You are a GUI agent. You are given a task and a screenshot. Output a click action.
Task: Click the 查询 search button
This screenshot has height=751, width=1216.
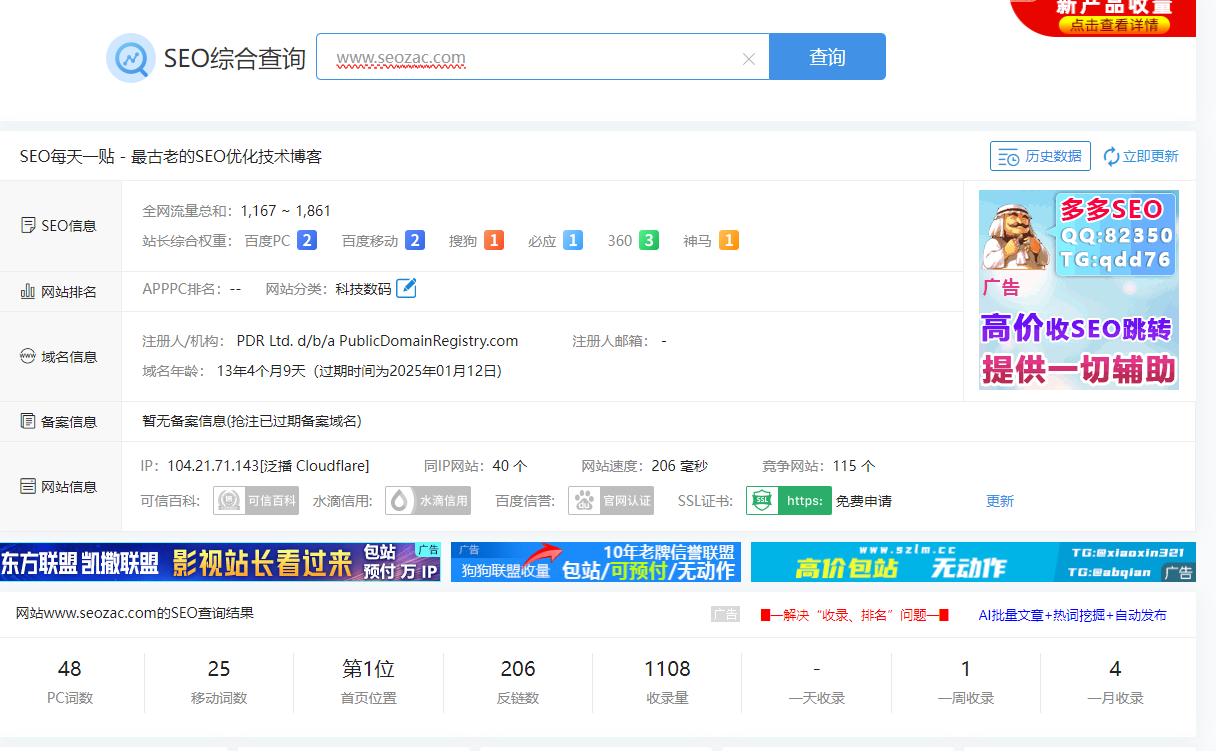point(827,57)
